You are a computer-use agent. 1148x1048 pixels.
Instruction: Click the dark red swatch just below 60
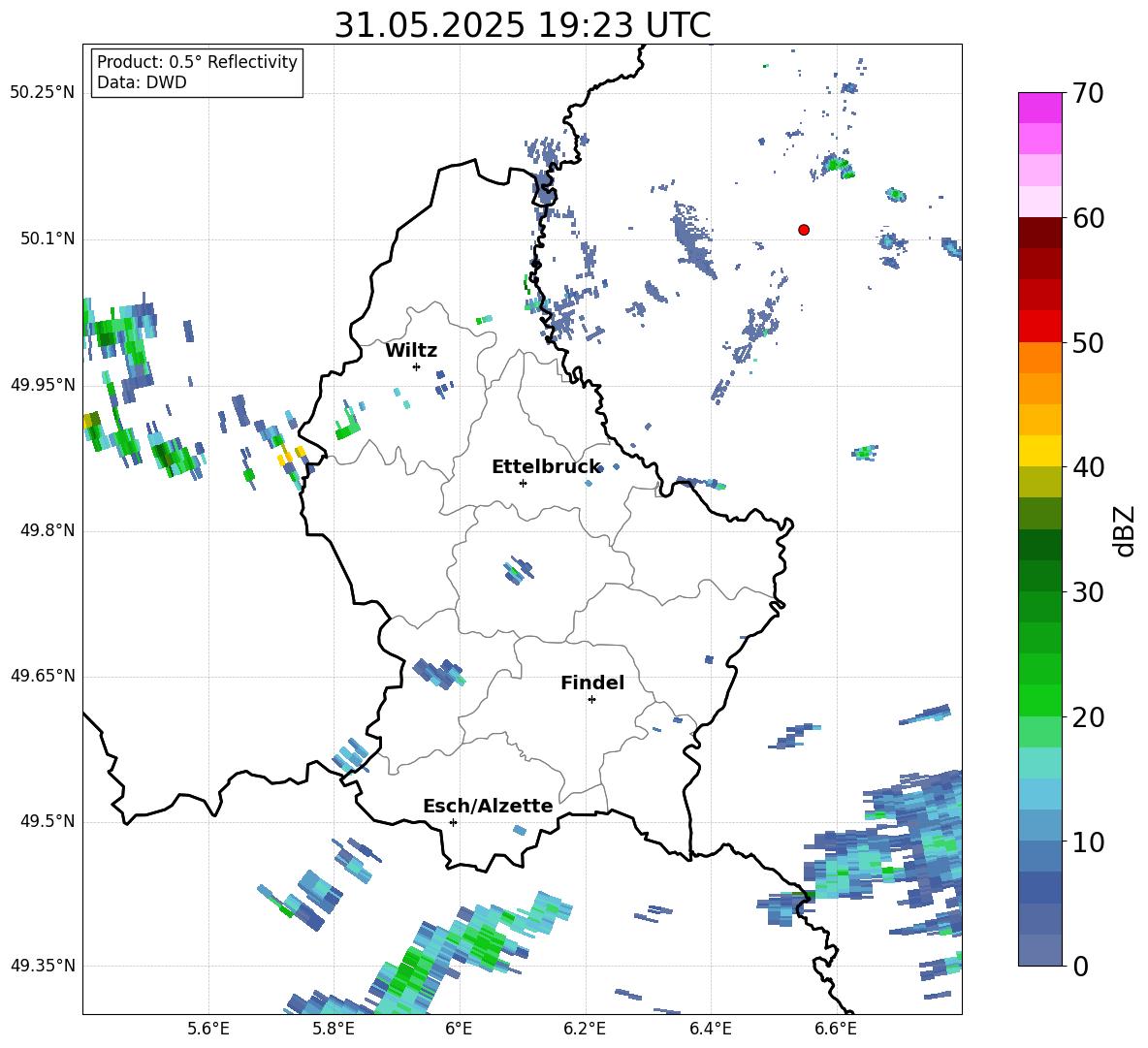(1039, 233)
